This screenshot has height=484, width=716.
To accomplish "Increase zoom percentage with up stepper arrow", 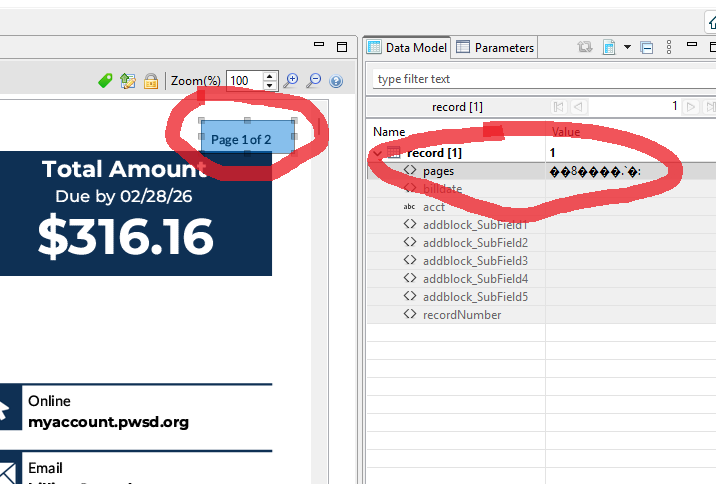I will point(270,76).
